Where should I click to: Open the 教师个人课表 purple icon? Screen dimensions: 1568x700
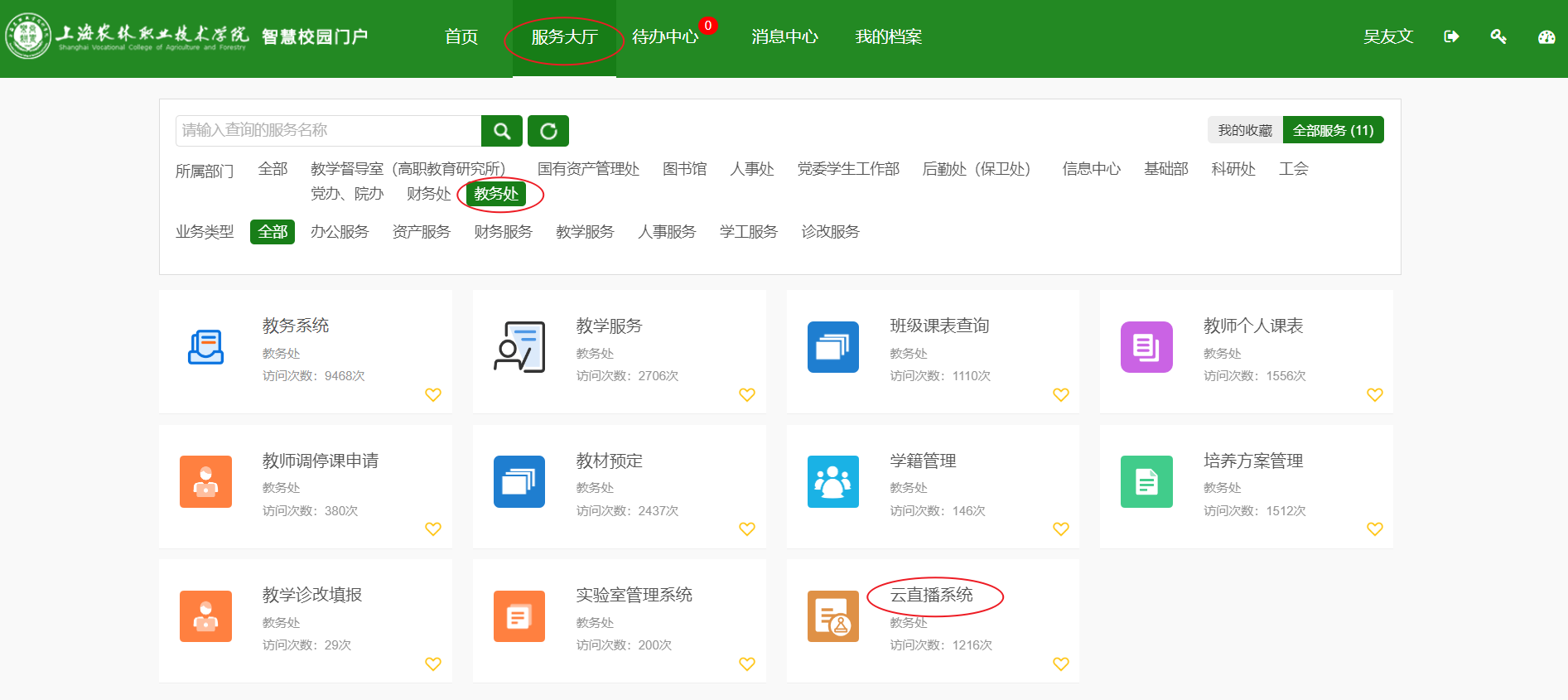[x=1146, y=347]
